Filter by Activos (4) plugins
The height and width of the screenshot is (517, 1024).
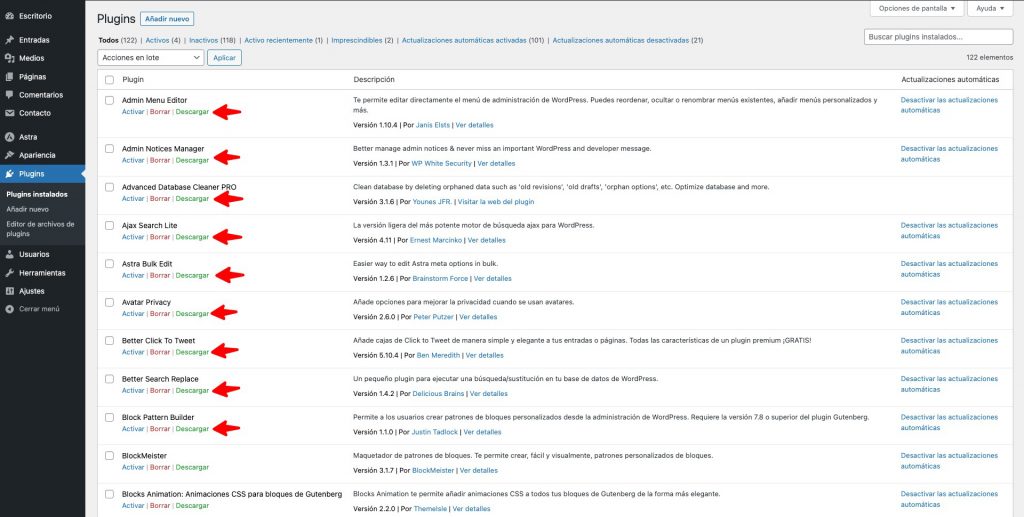tap(163, 40)
